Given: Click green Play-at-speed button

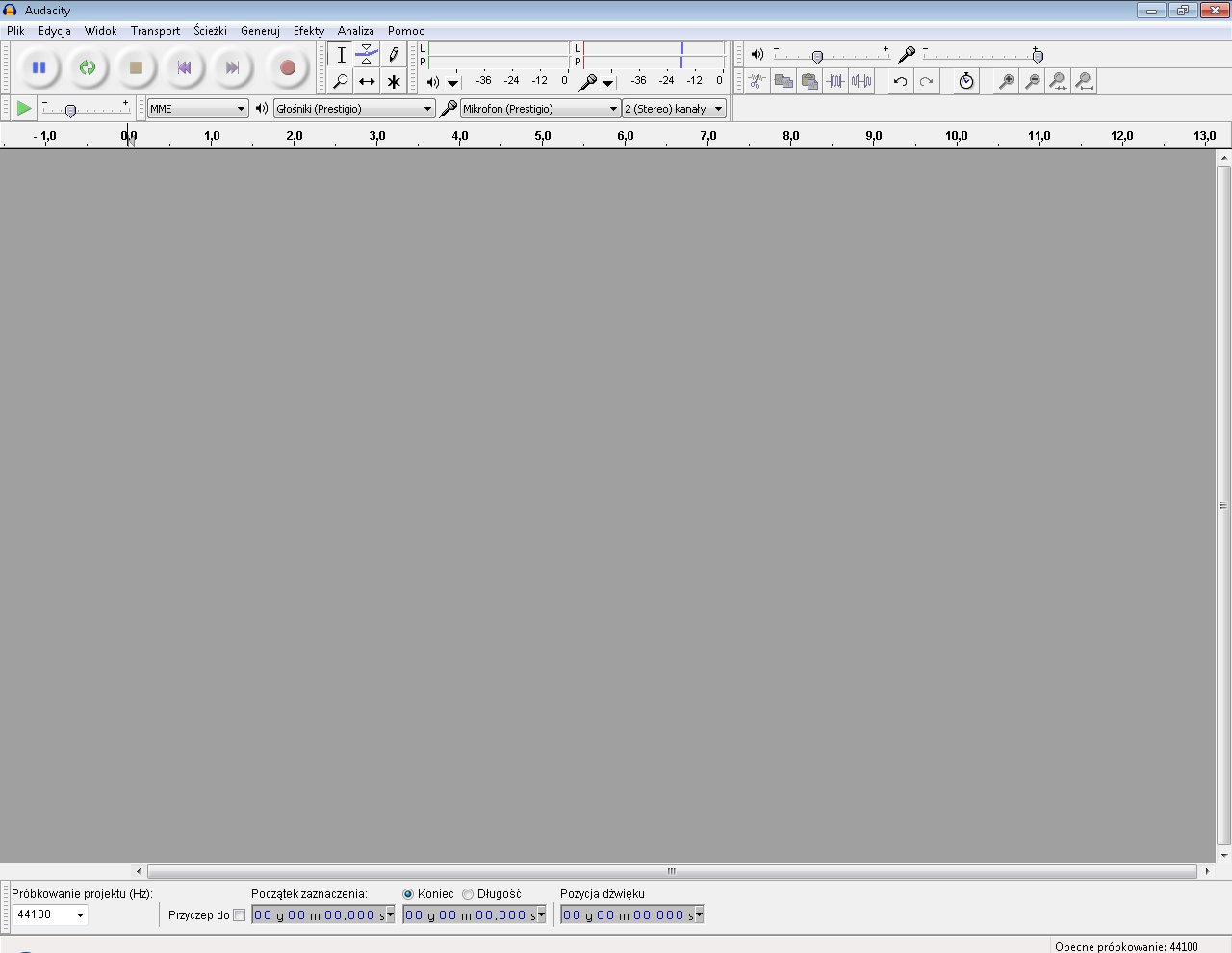Looking at the screenshot, I should pyautogui.click(x=24, y=109).
